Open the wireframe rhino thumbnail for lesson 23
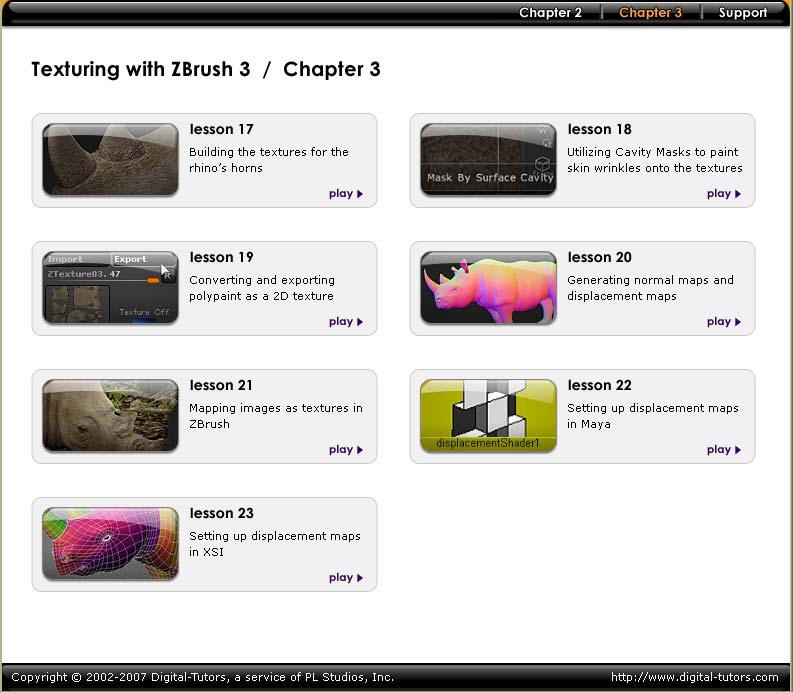Screen dimensions: 793x692 [x=111, y=543]
